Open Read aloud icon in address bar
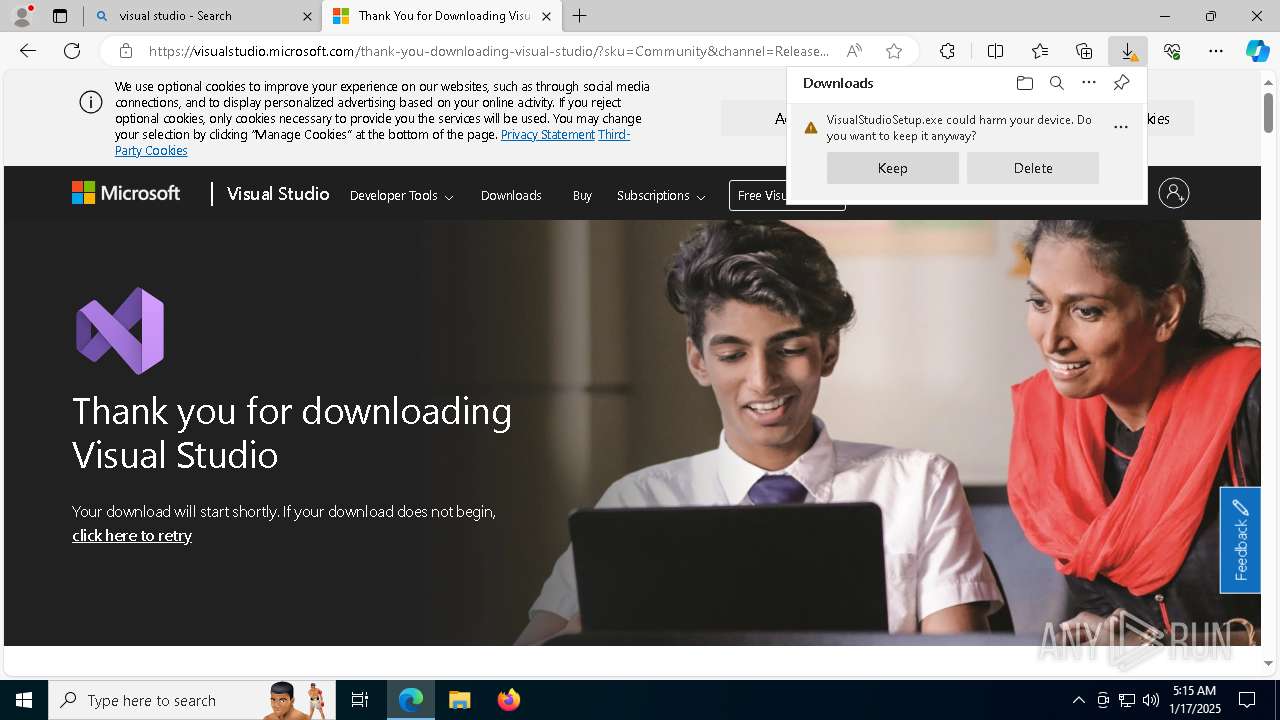1280x720 pixels. click(x=853, y=51)
